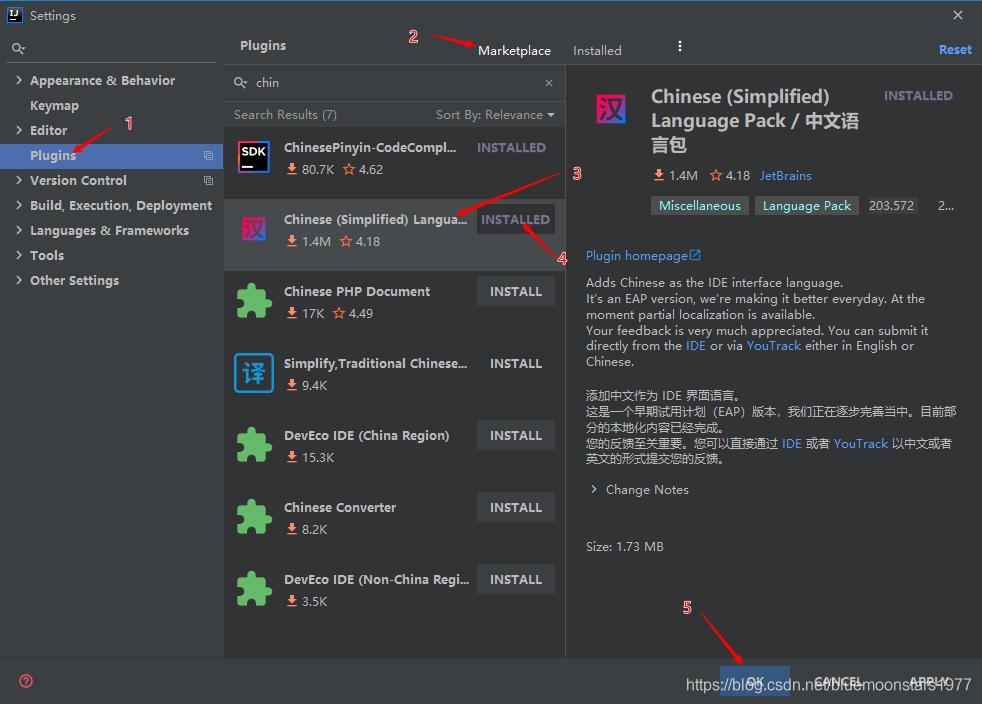Click Reset link at top right
Image resolution: width=982 pixels, height=704 pixels.
point(955,49)
